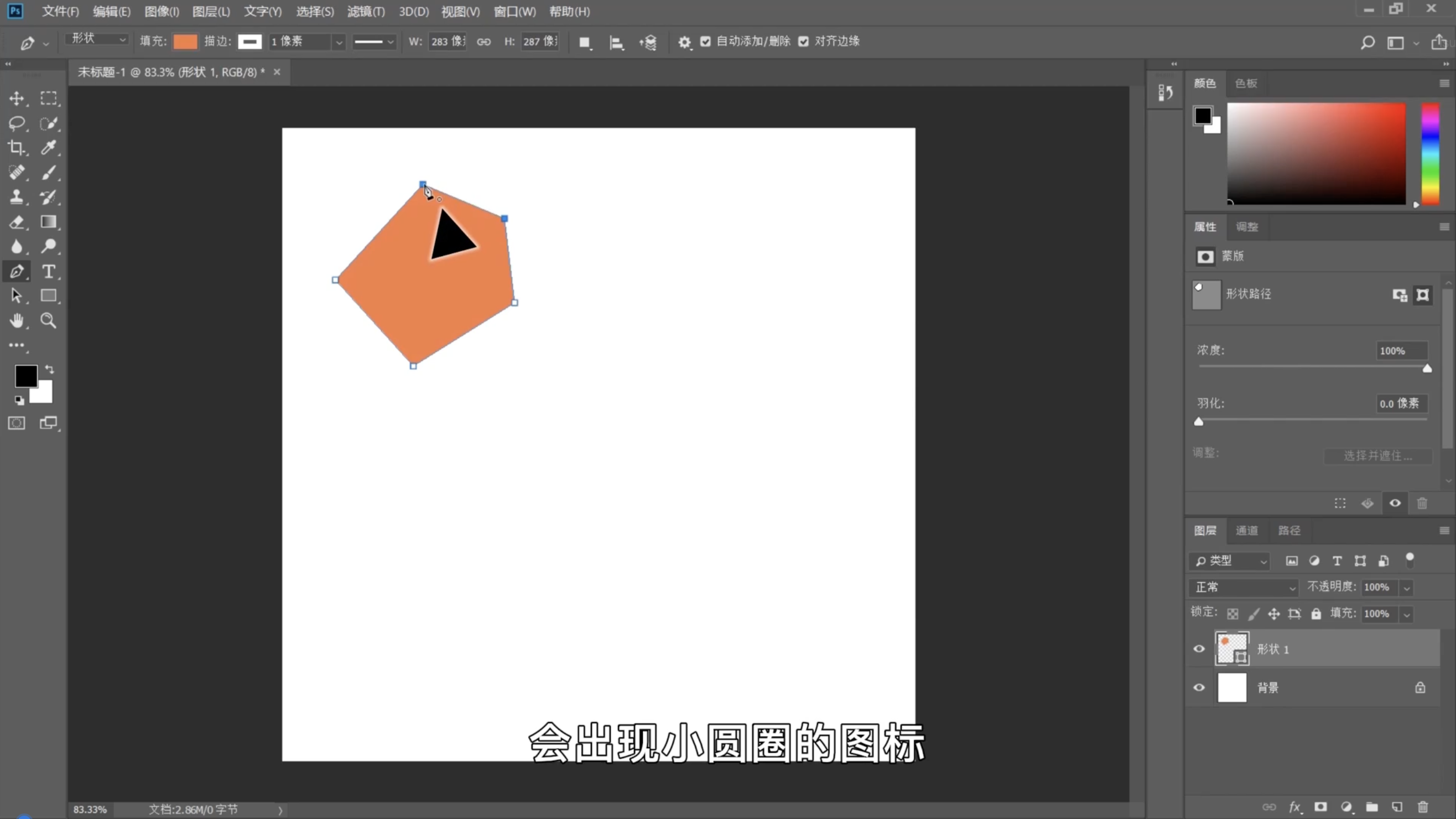The height and width of the screenshot is (819, 1456).
Task: Select the Move tool
Action: [x=17, y=99]
